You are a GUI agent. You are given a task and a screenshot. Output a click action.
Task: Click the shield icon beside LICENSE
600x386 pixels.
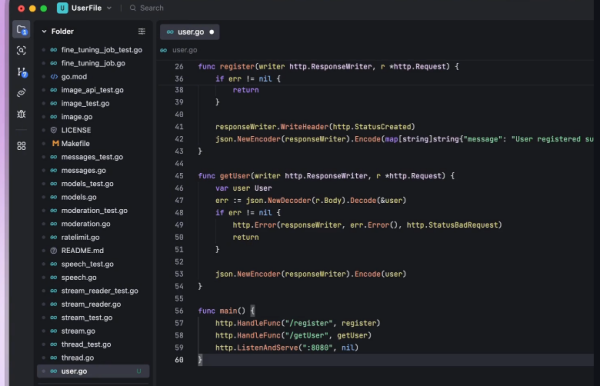[54, 130]
